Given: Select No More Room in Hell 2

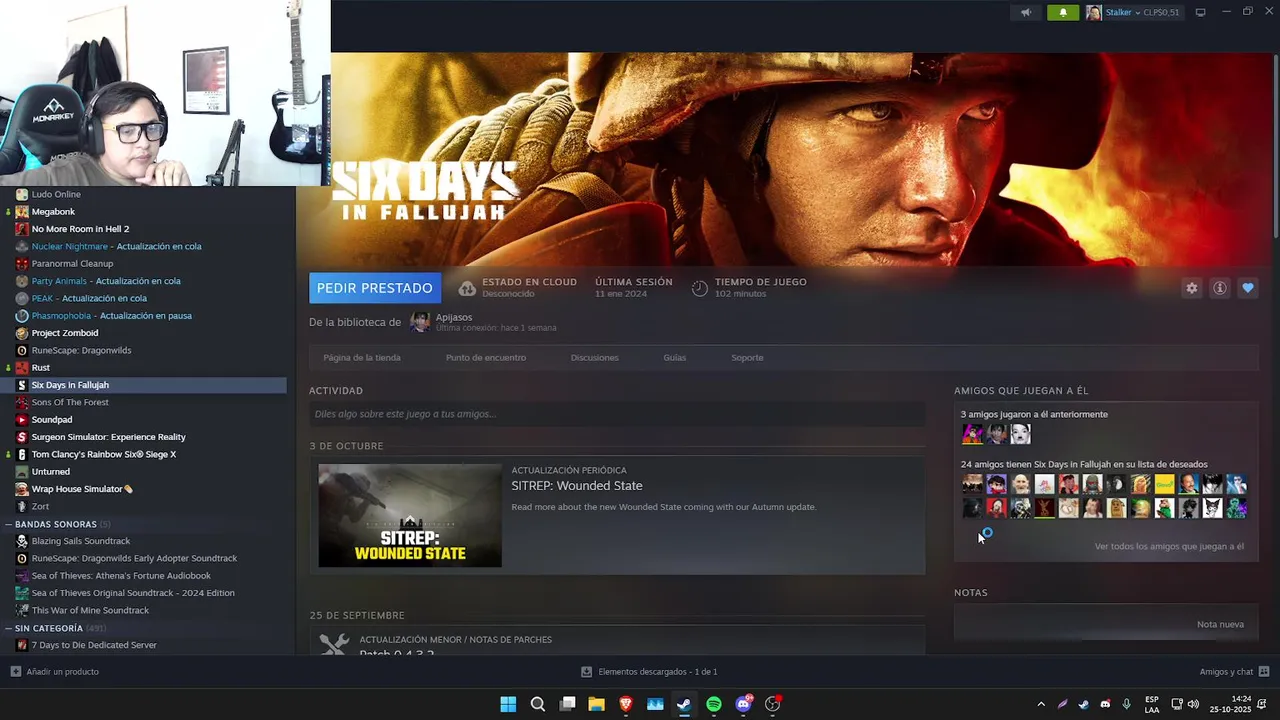Looking at the screenshot, I should click(x=80, y=229).
